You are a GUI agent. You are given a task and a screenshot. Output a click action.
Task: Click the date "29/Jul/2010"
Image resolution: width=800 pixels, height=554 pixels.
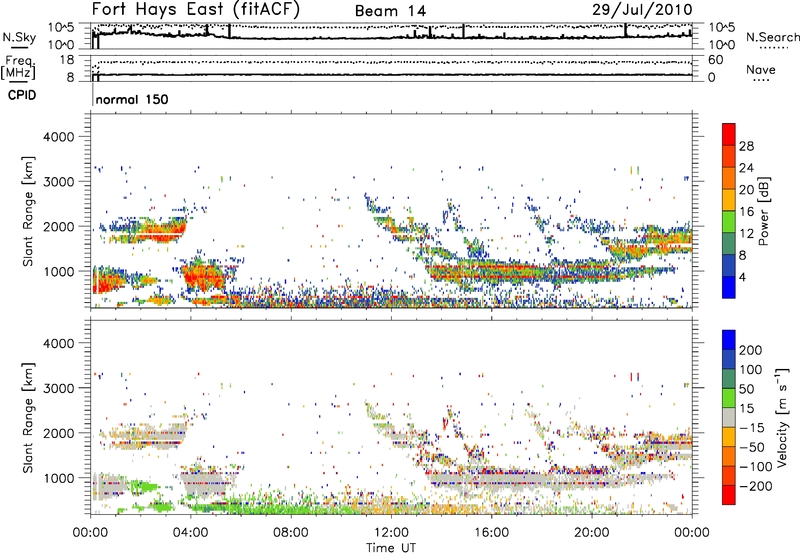tap(642, 10)
